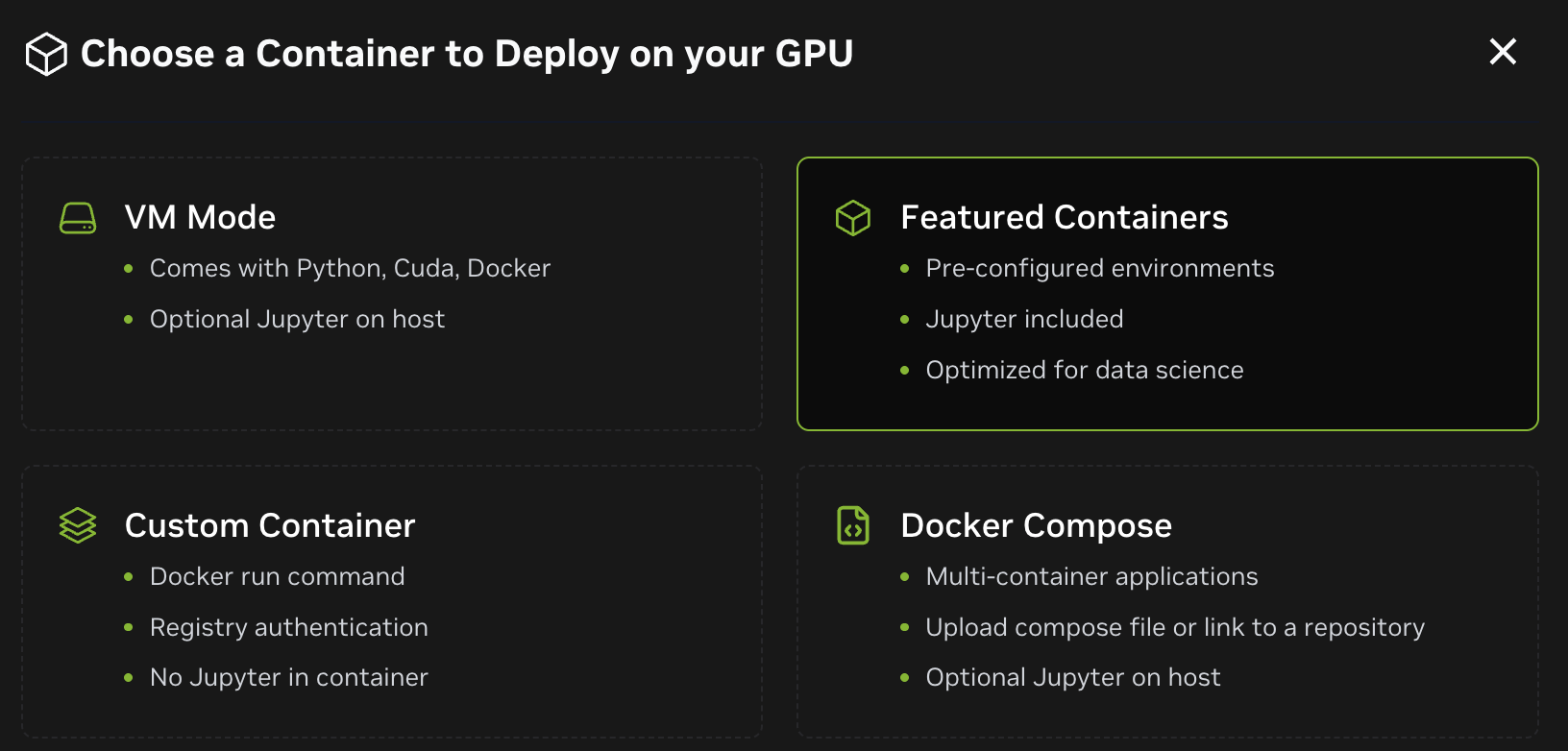Select the green bullet next to Jupyter included
1568x751 pixels.
pos(905,320)
